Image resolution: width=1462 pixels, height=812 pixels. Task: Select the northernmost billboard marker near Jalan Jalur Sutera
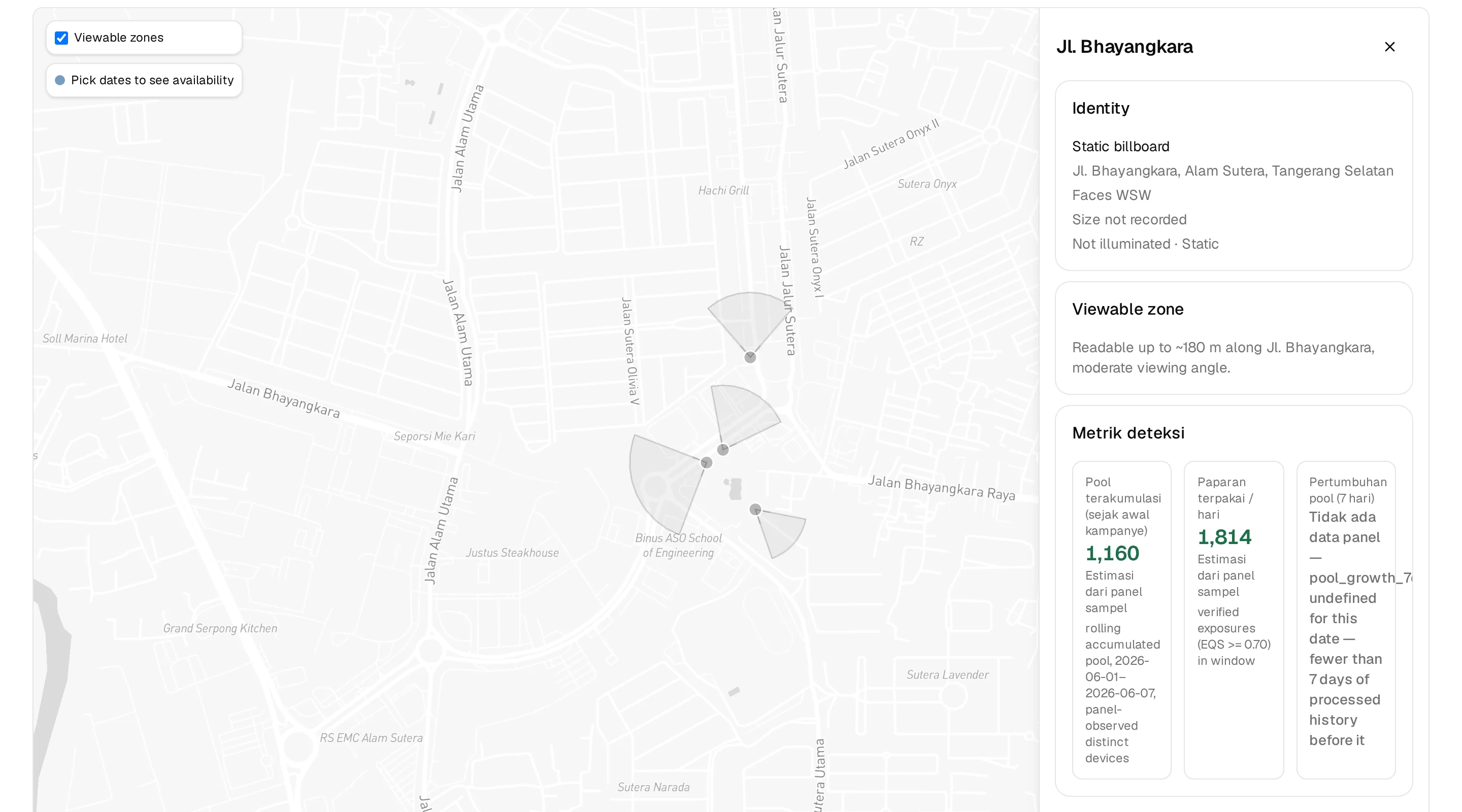coord(750,357)
